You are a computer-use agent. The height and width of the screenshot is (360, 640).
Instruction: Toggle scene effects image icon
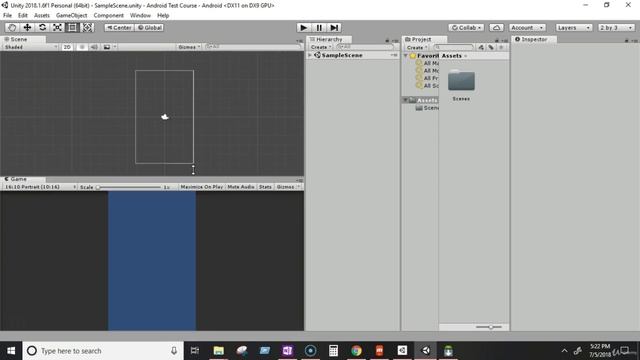pos(107,47)
